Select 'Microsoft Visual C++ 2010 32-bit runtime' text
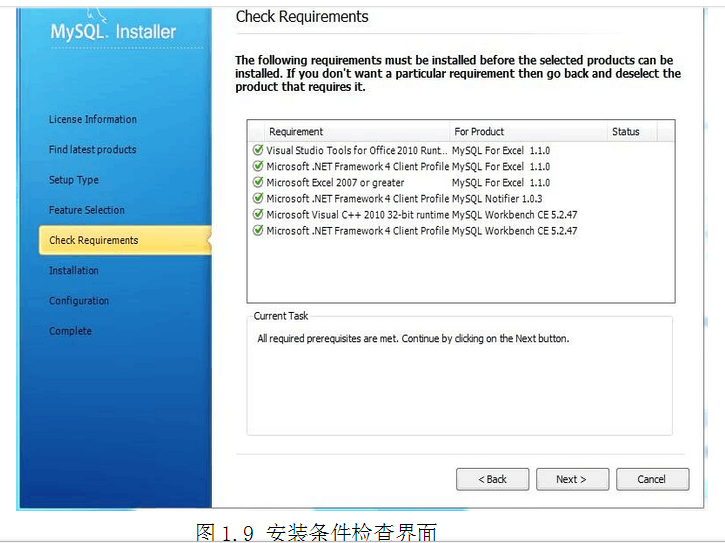Image resolution: width=725 pixels, height=543 pixels. (x=358, y=215)
